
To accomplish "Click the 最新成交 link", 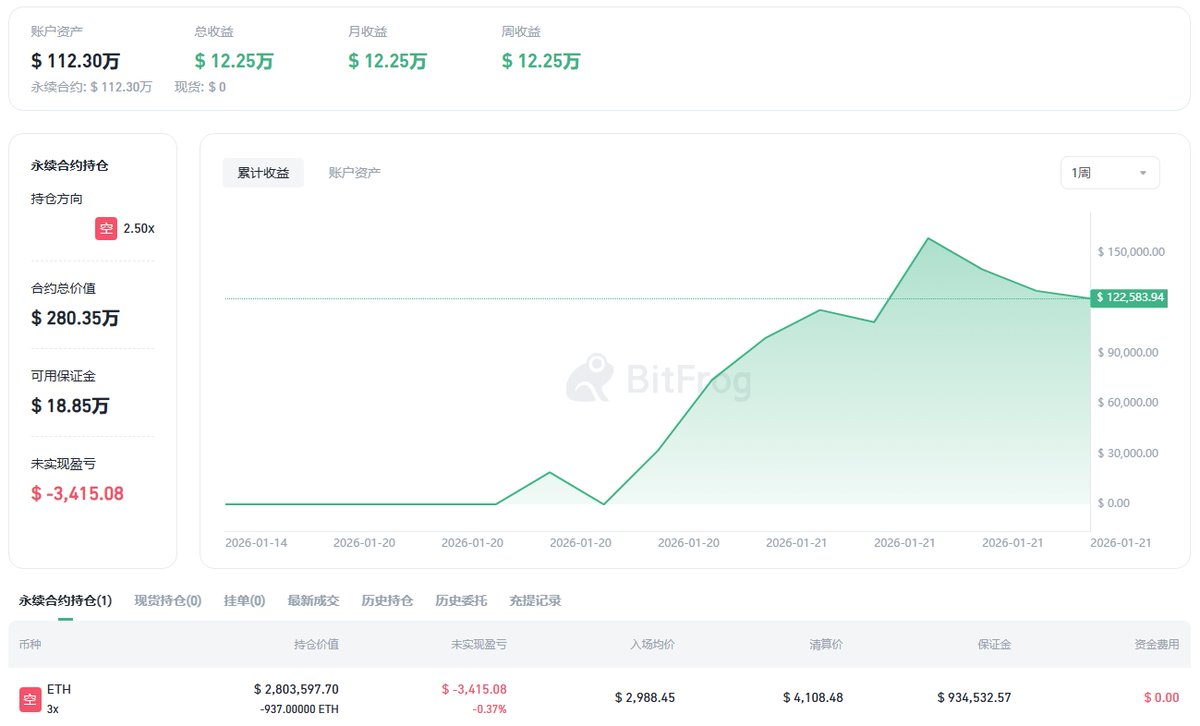I will 315,600.
